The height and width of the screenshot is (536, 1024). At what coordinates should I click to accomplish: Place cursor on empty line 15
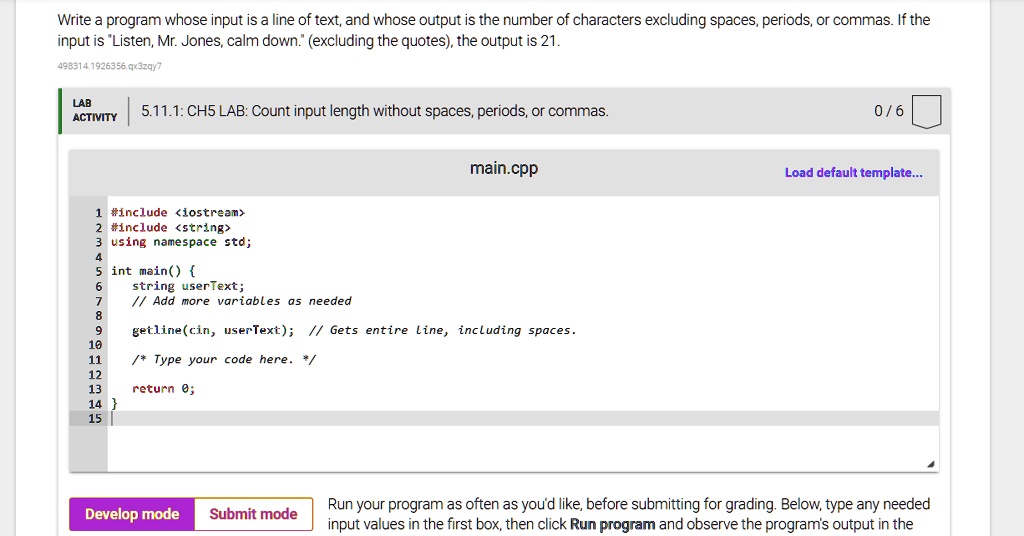point(522,418)
